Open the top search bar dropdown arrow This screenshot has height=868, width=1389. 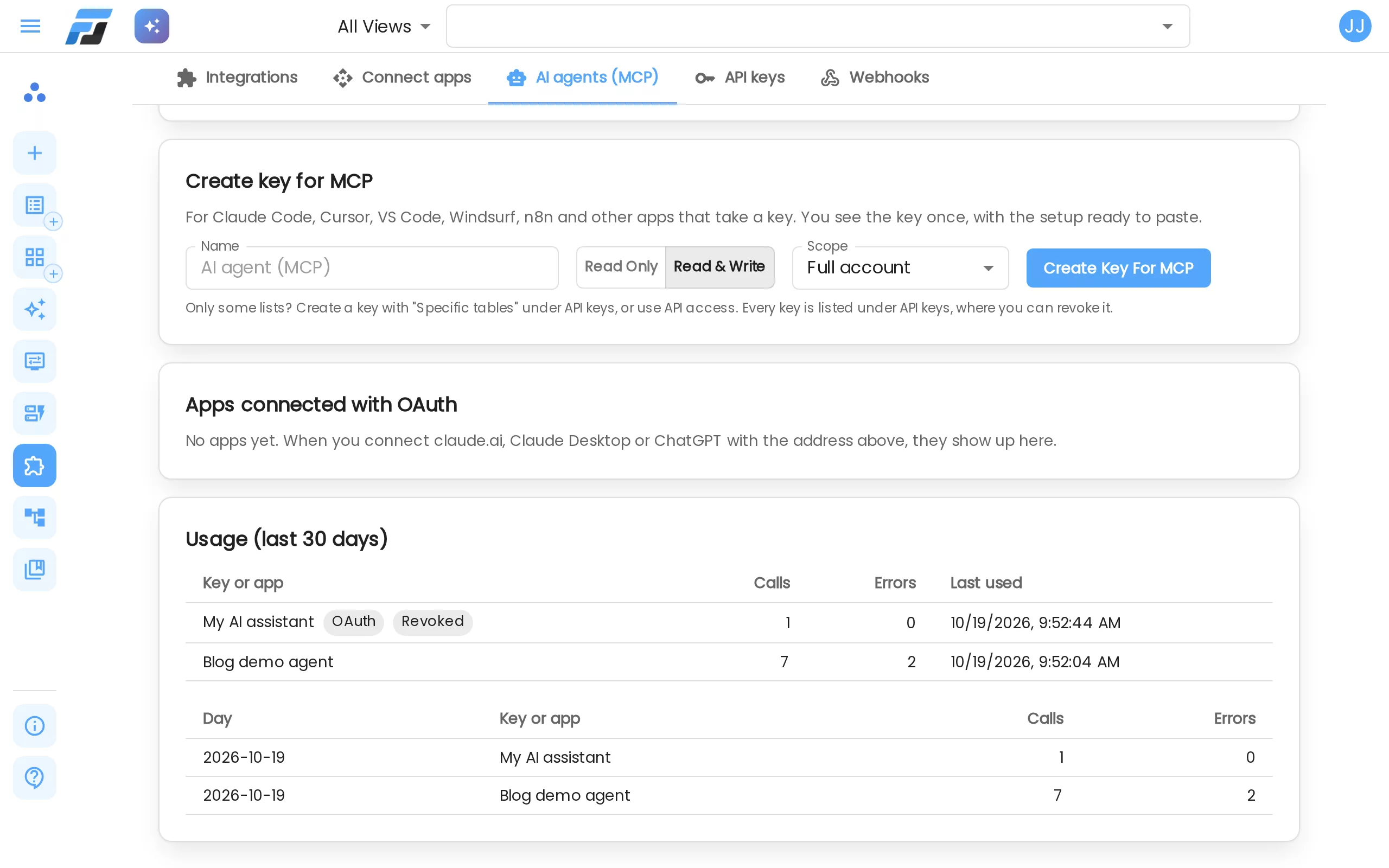(1167, 27)
